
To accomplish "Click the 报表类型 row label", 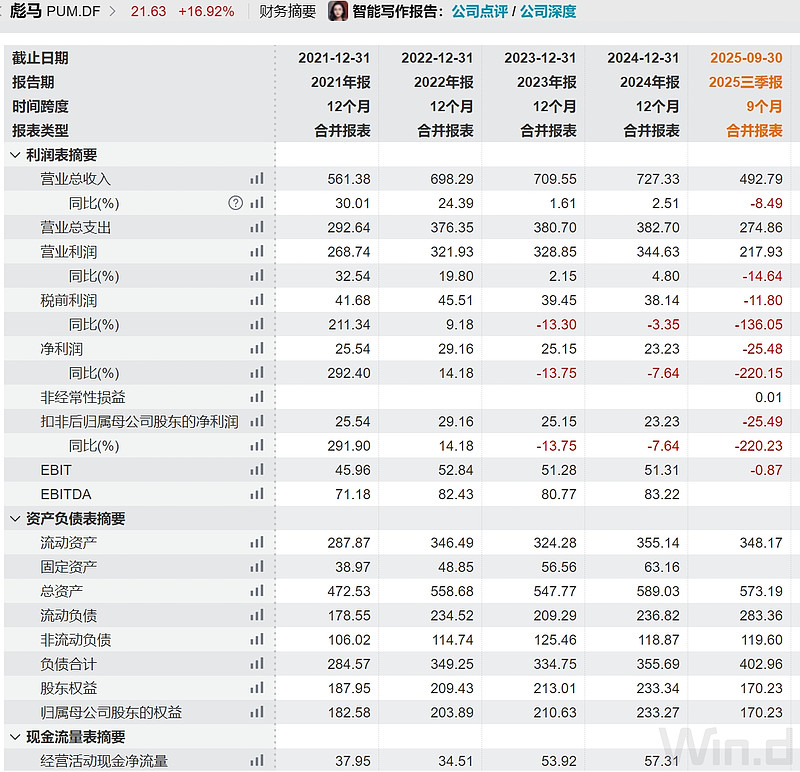I will 40,131.
